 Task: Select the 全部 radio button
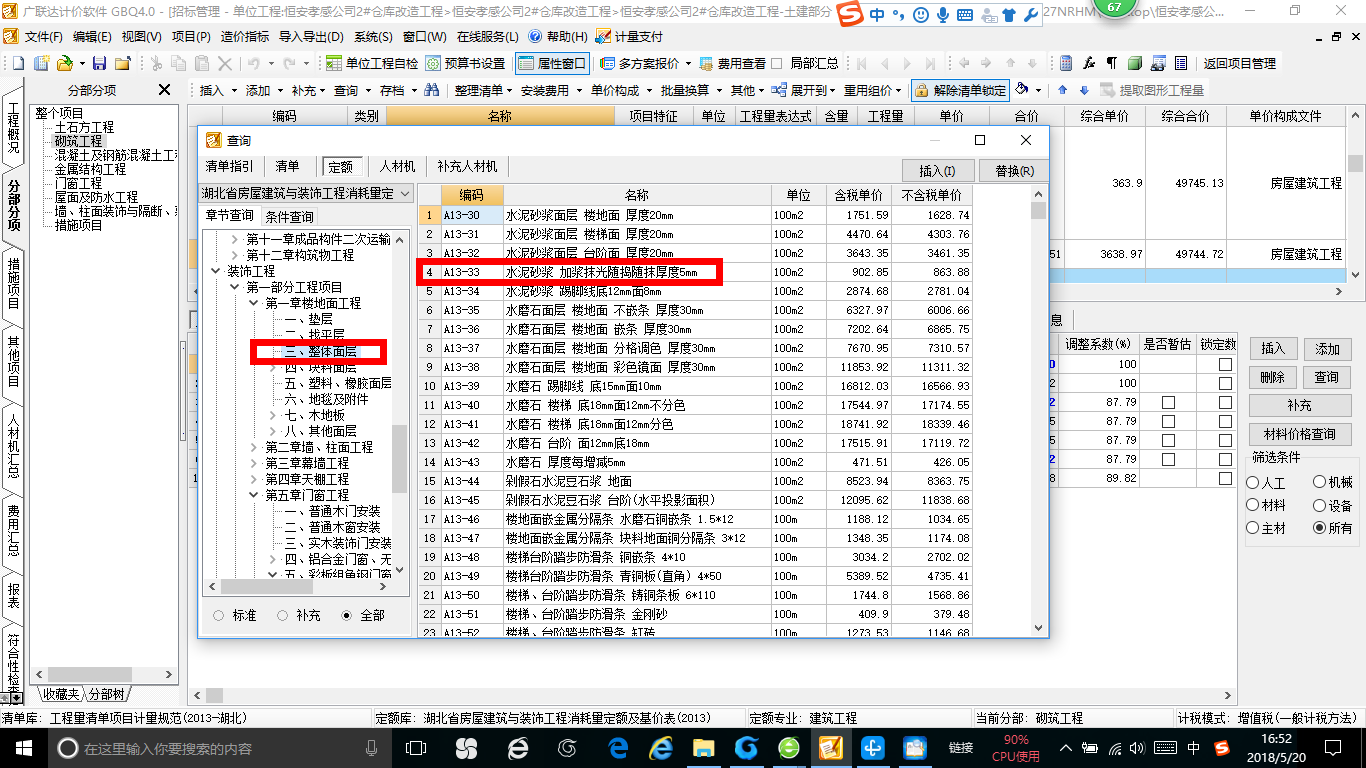coord(347,615)
